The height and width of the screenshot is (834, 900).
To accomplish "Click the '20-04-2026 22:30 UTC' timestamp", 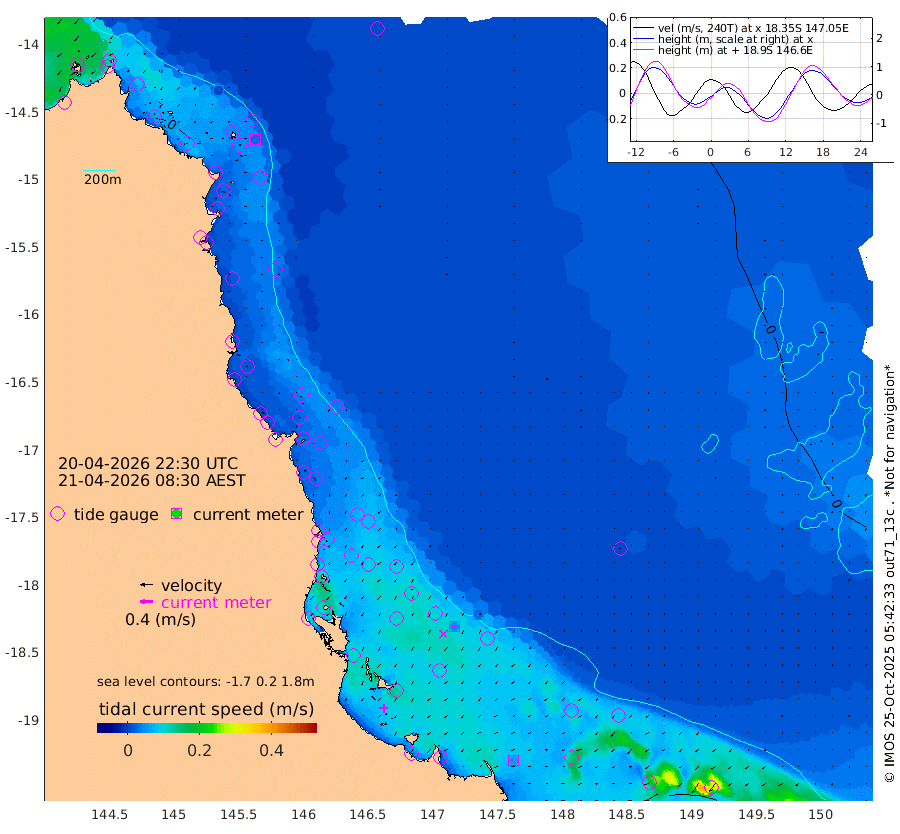I will pyautogui.click(x=148, y=463).
